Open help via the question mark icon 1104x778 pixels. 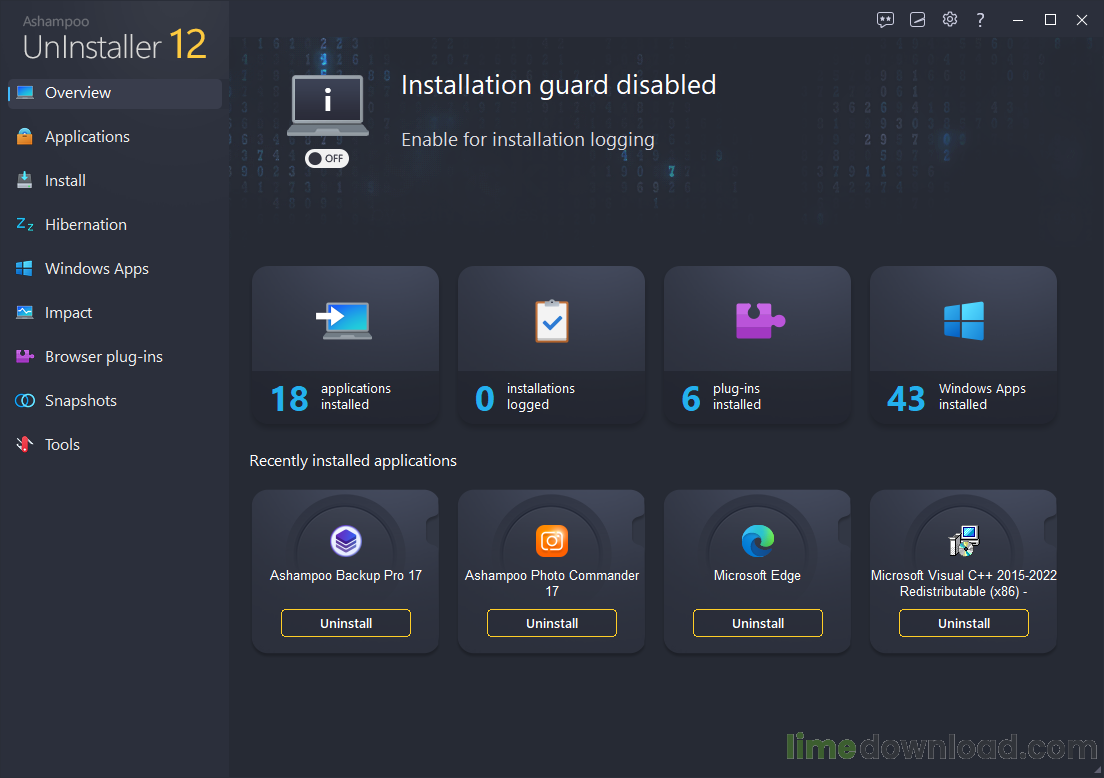click(980, 19)
